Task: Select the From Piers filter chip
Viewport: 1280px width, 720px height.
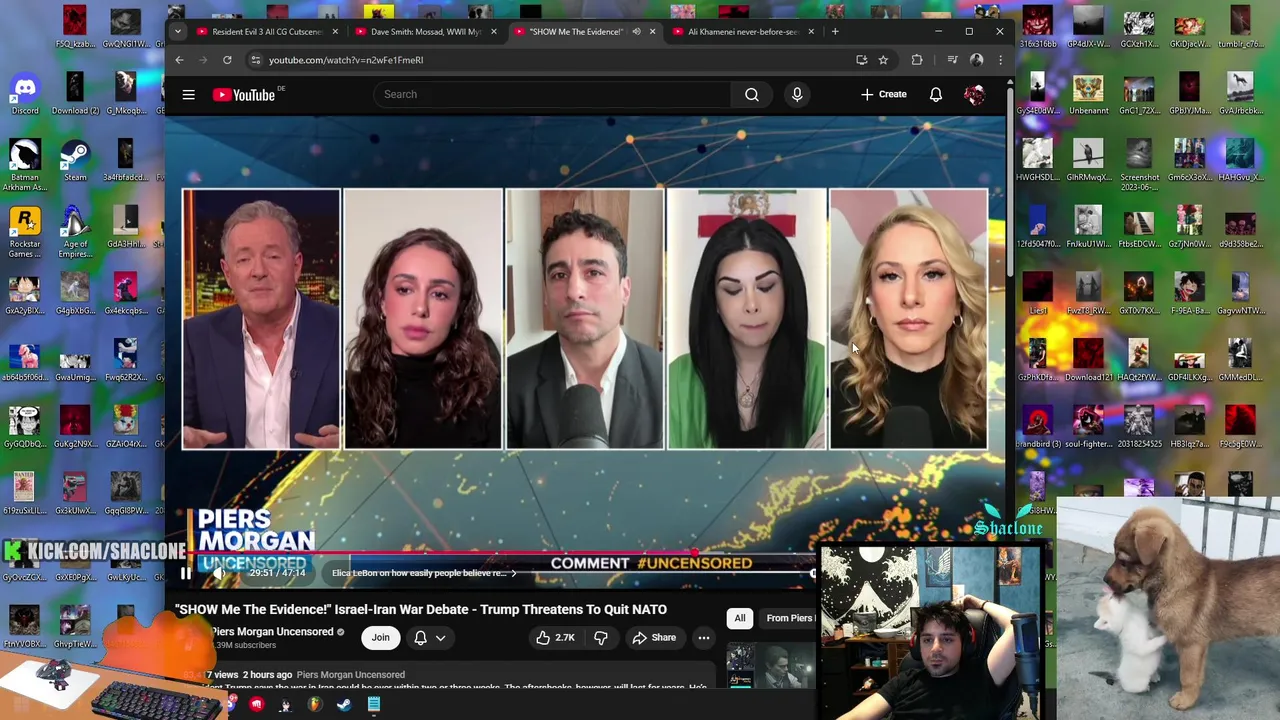Action: 789,618
